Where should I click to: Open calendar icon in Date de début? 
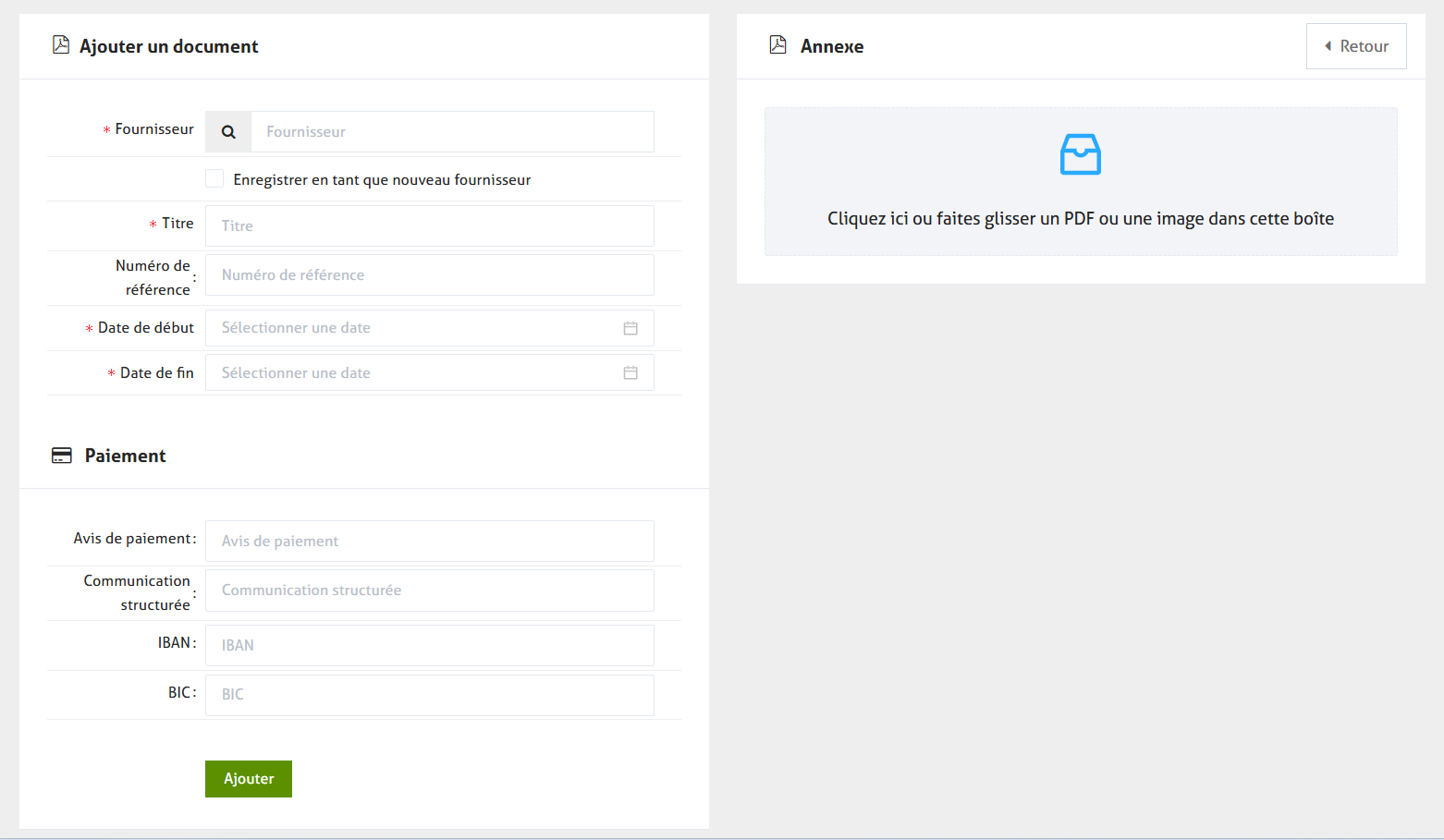(630, 328)
